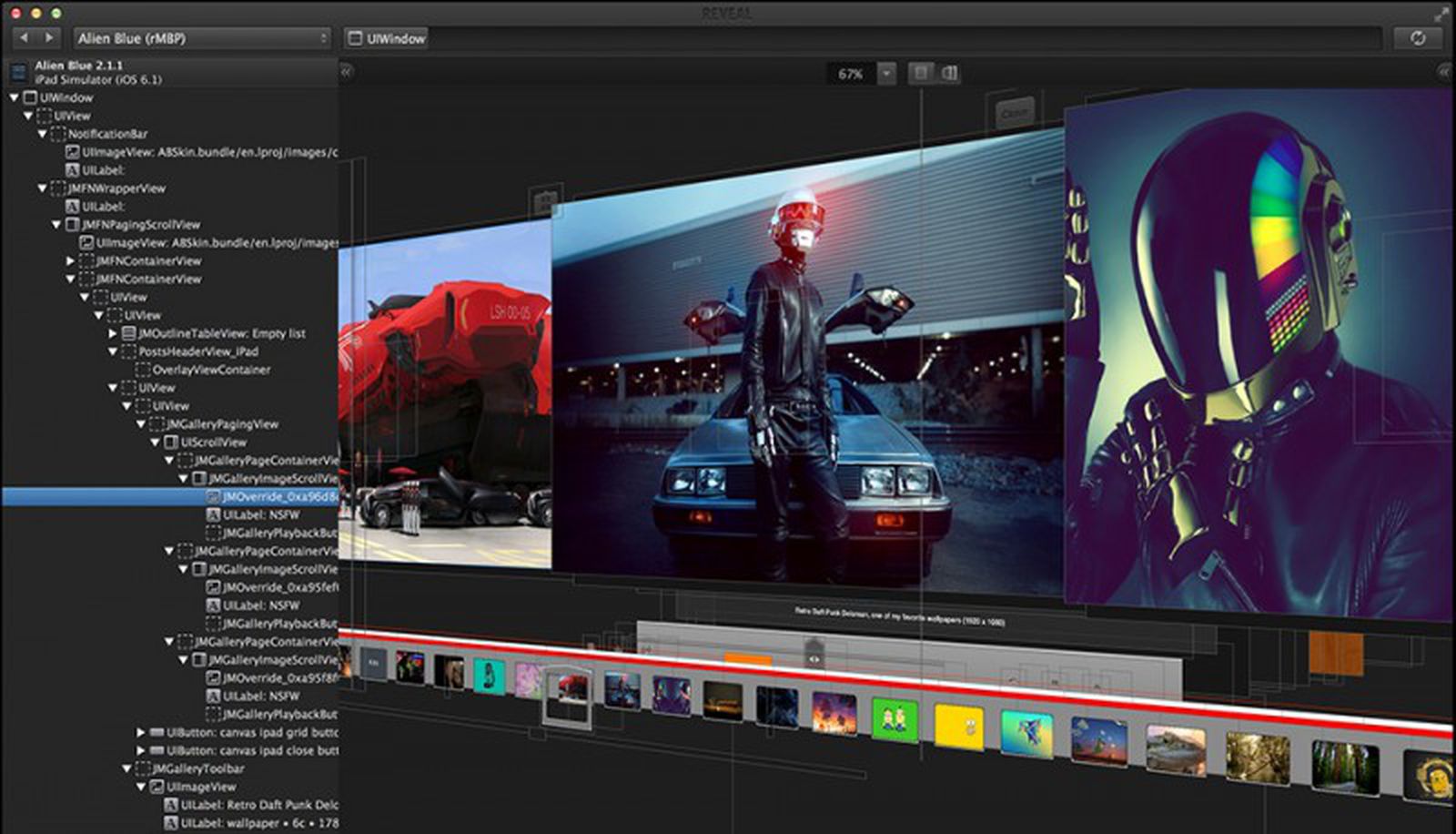Switch to 3D perspective view mode
The image size is (1456, 834).
coord(949,75)
